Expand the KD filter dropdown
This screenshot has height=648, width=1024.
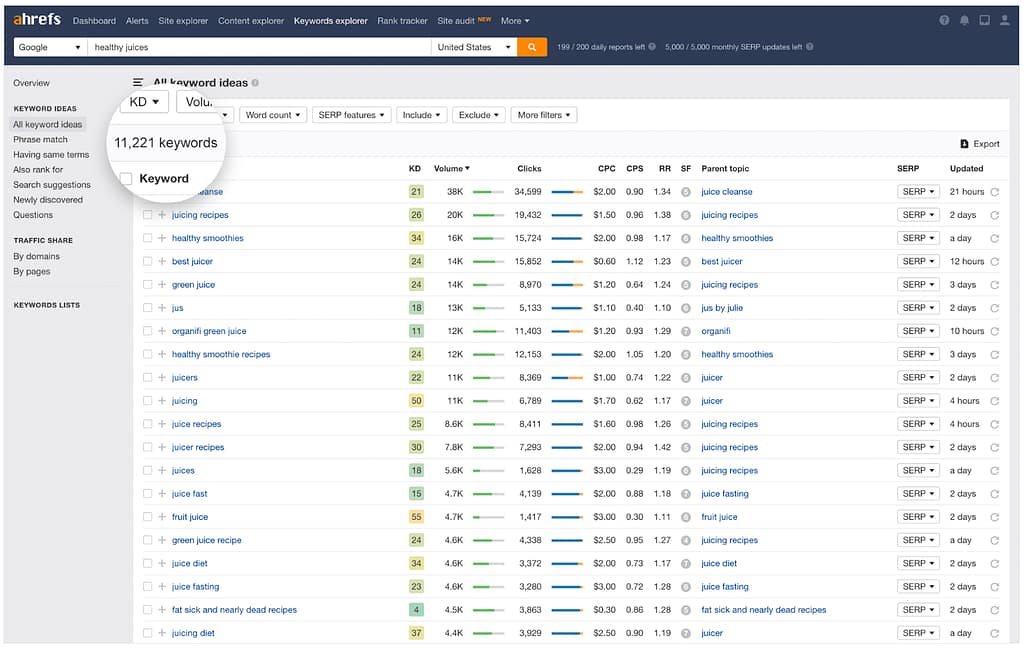[x=144, y=102]
